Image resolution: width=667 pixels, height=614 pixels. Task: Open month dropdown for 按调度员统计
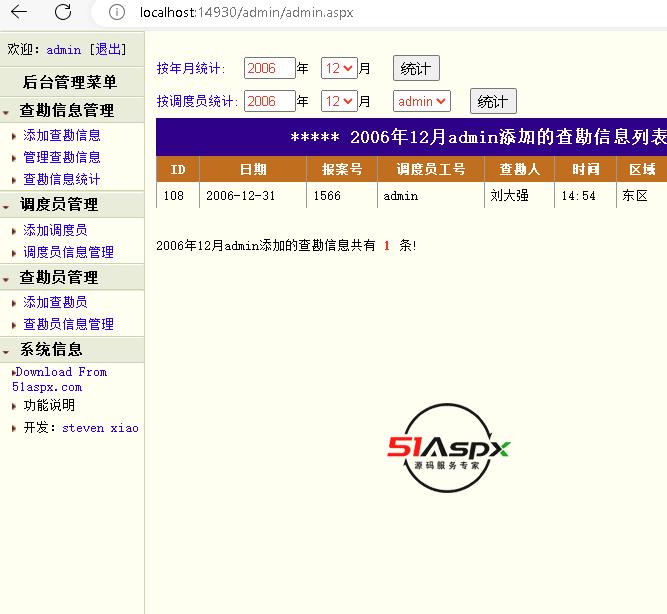pyautogui.click(x=338, y=101)
